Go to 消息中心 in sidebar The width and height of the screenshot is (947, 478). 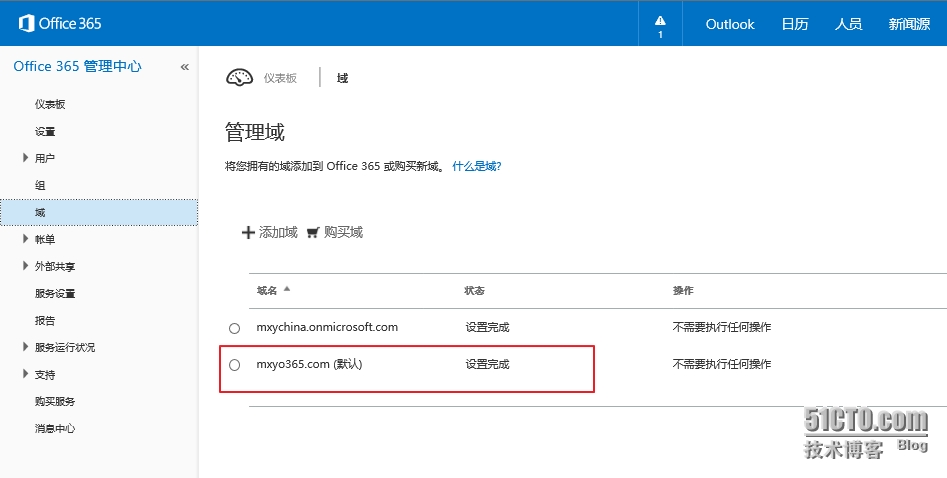point(55,429)
